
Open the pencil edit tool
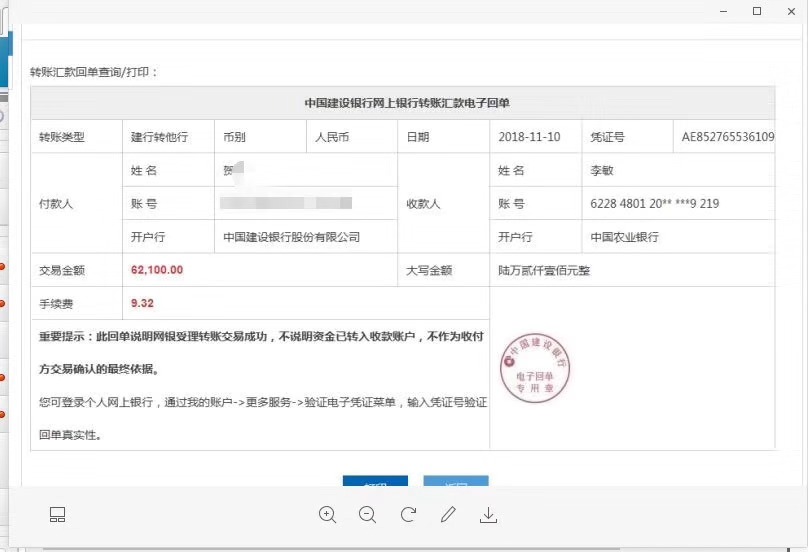(x=448, y=514)
